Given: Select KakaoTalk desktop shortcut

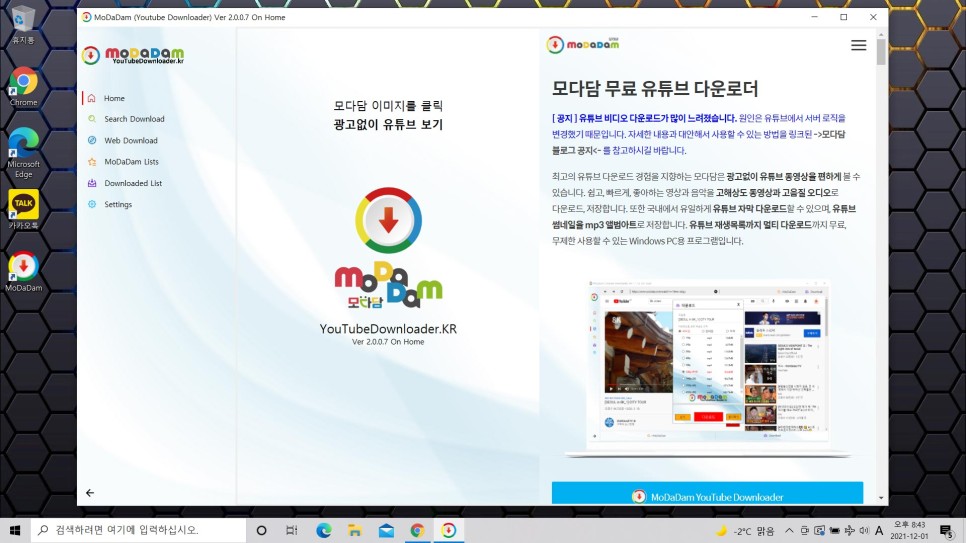Looking at the screenshot, I should [x=23, y=210].
